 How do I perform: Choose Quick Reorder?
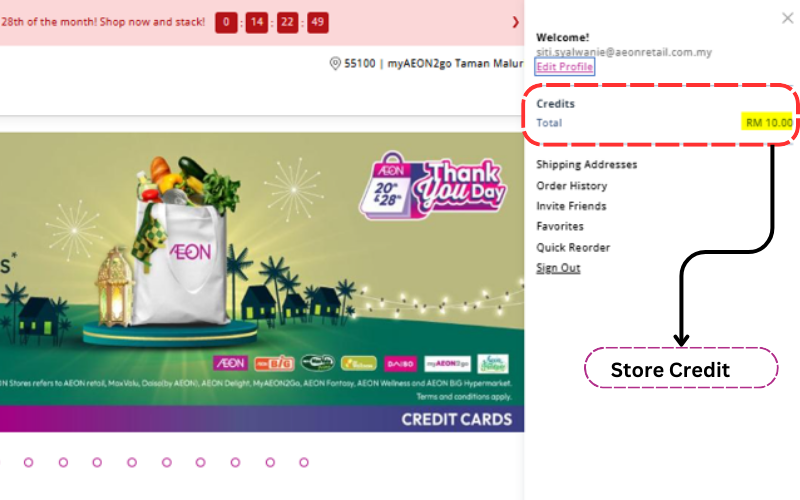coord(573,247)
